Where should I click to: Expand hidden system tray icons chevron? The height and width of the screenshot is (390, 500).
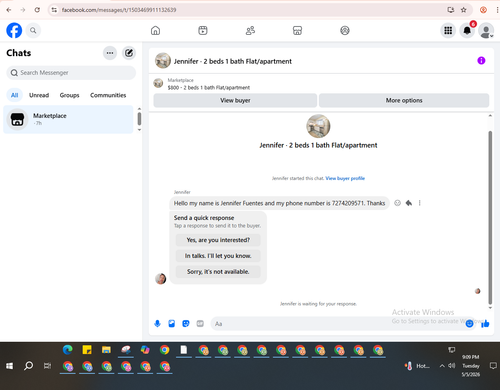(x=442, y=366)
